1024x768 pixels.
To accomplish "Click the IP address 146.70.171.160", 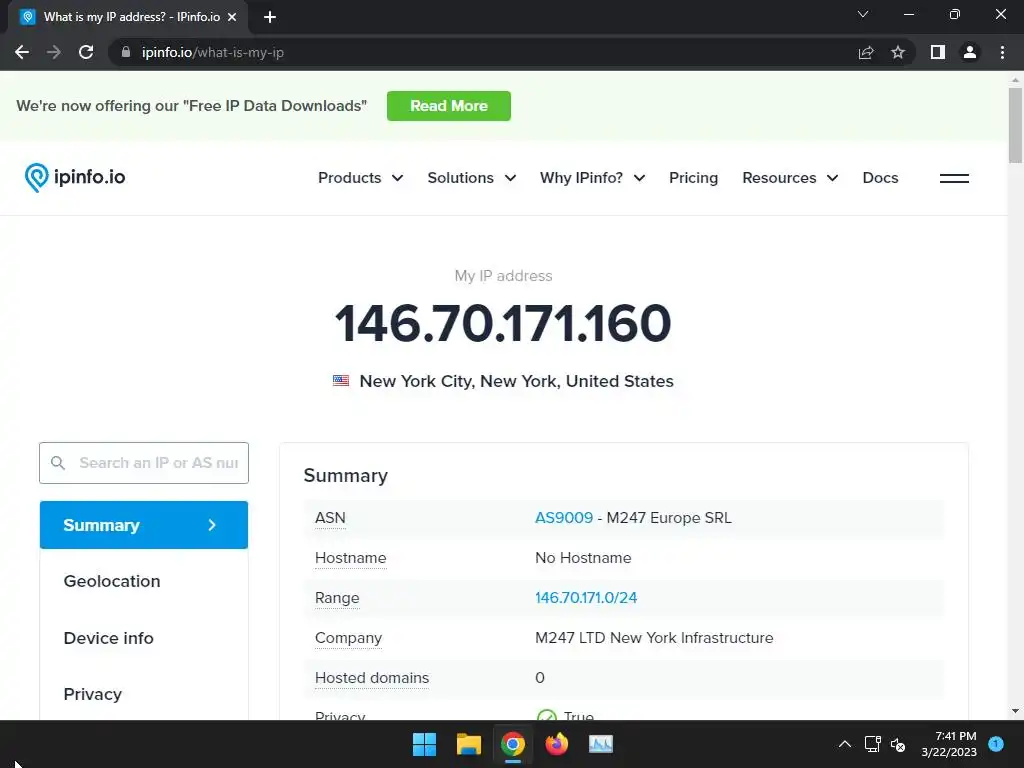I will 503,323.
